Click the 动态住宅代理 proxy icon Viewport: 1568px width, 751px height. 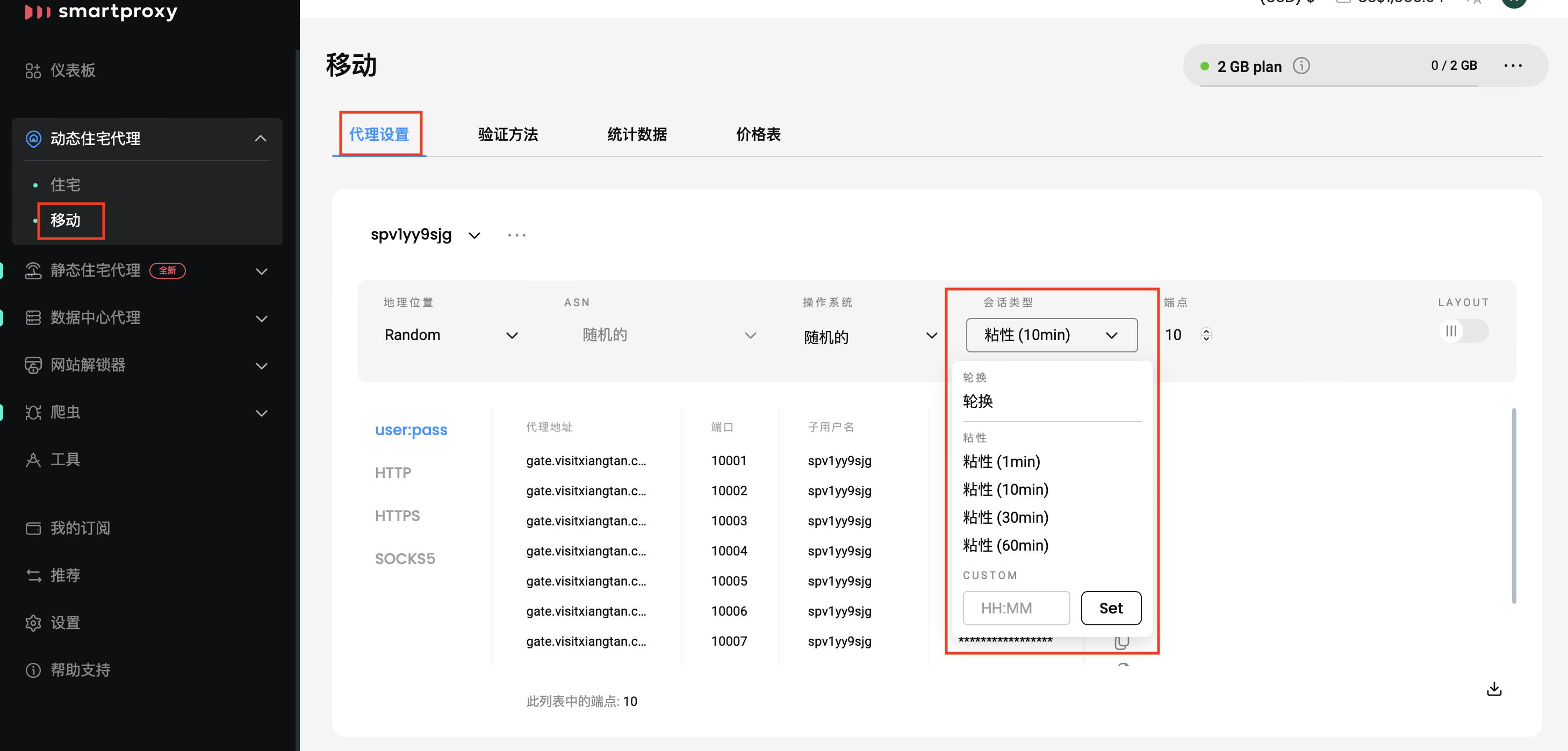click(x=33, y=139)
